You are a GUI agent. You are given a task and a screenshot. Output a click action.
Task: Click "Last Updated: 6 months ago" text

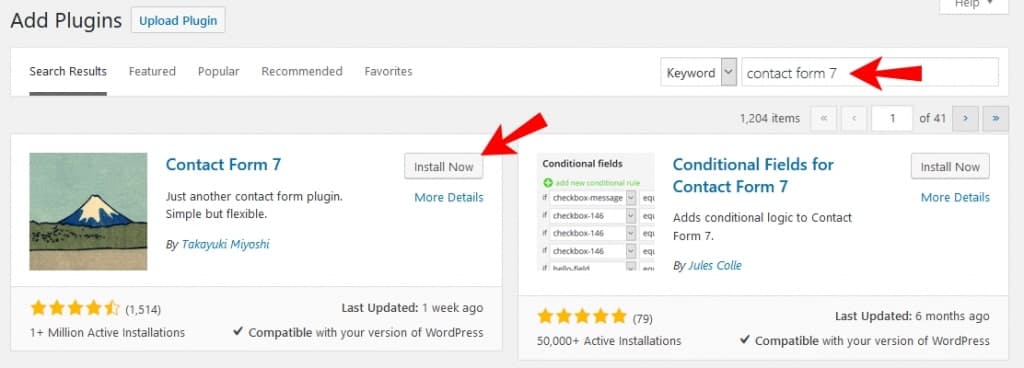coord(912,316)
